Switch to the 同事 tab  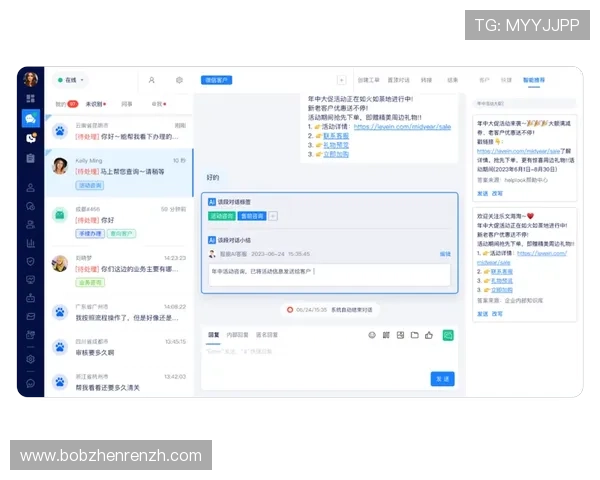click(x=127, y=104)
